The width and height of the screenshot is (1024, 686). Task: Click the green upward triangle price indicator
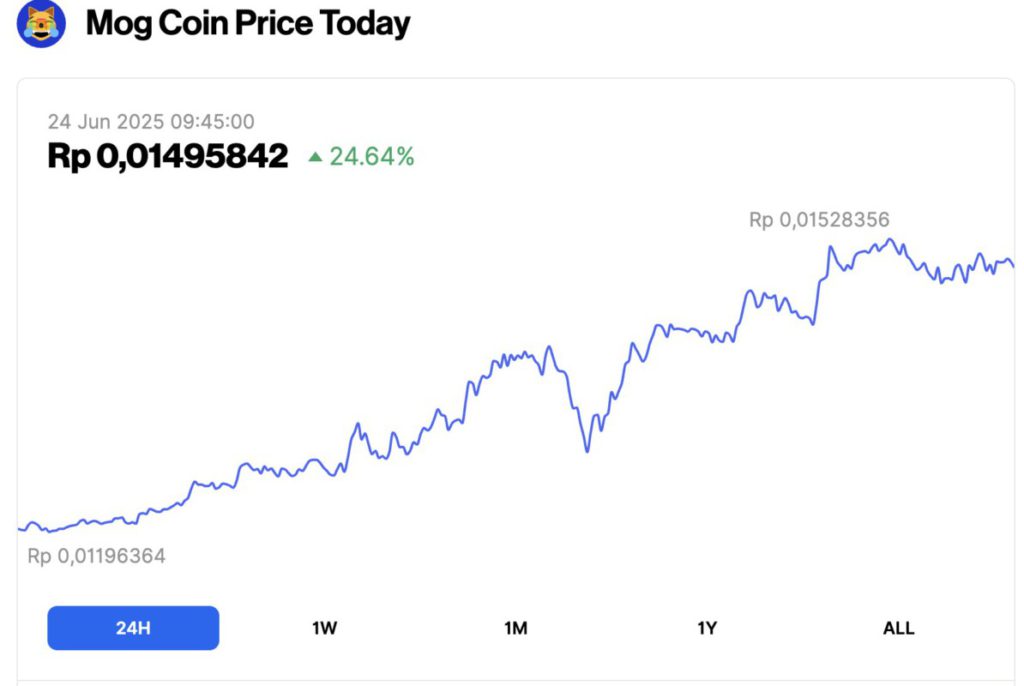pos(315,156)
